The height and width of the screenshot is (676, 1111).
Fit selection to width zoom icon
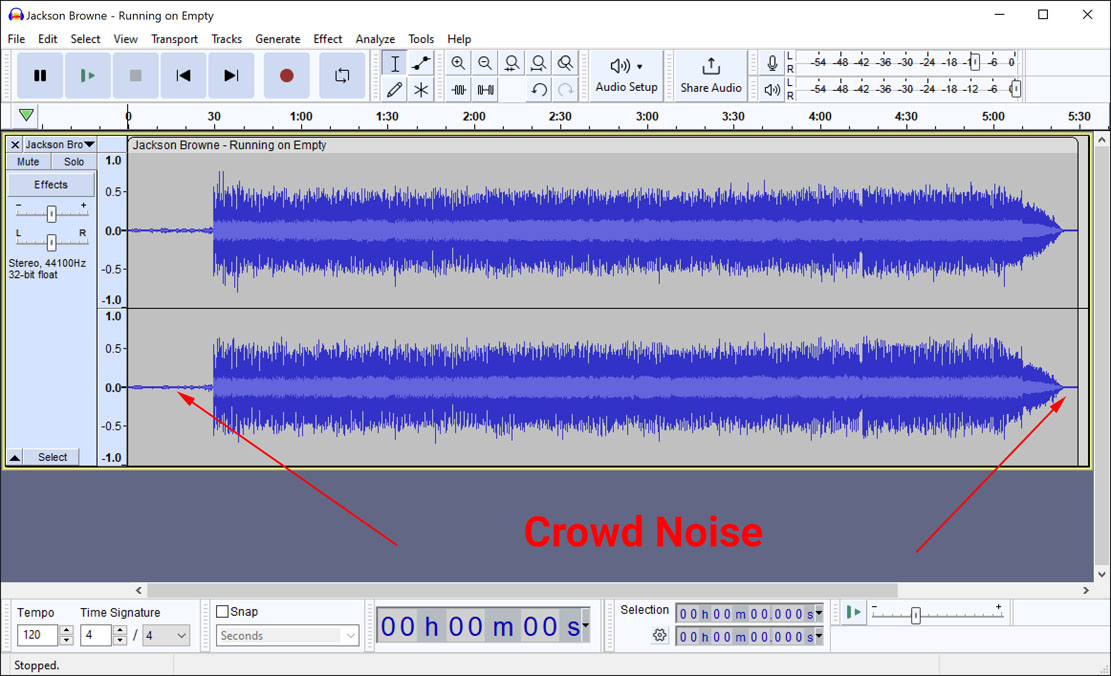(512, 63)
